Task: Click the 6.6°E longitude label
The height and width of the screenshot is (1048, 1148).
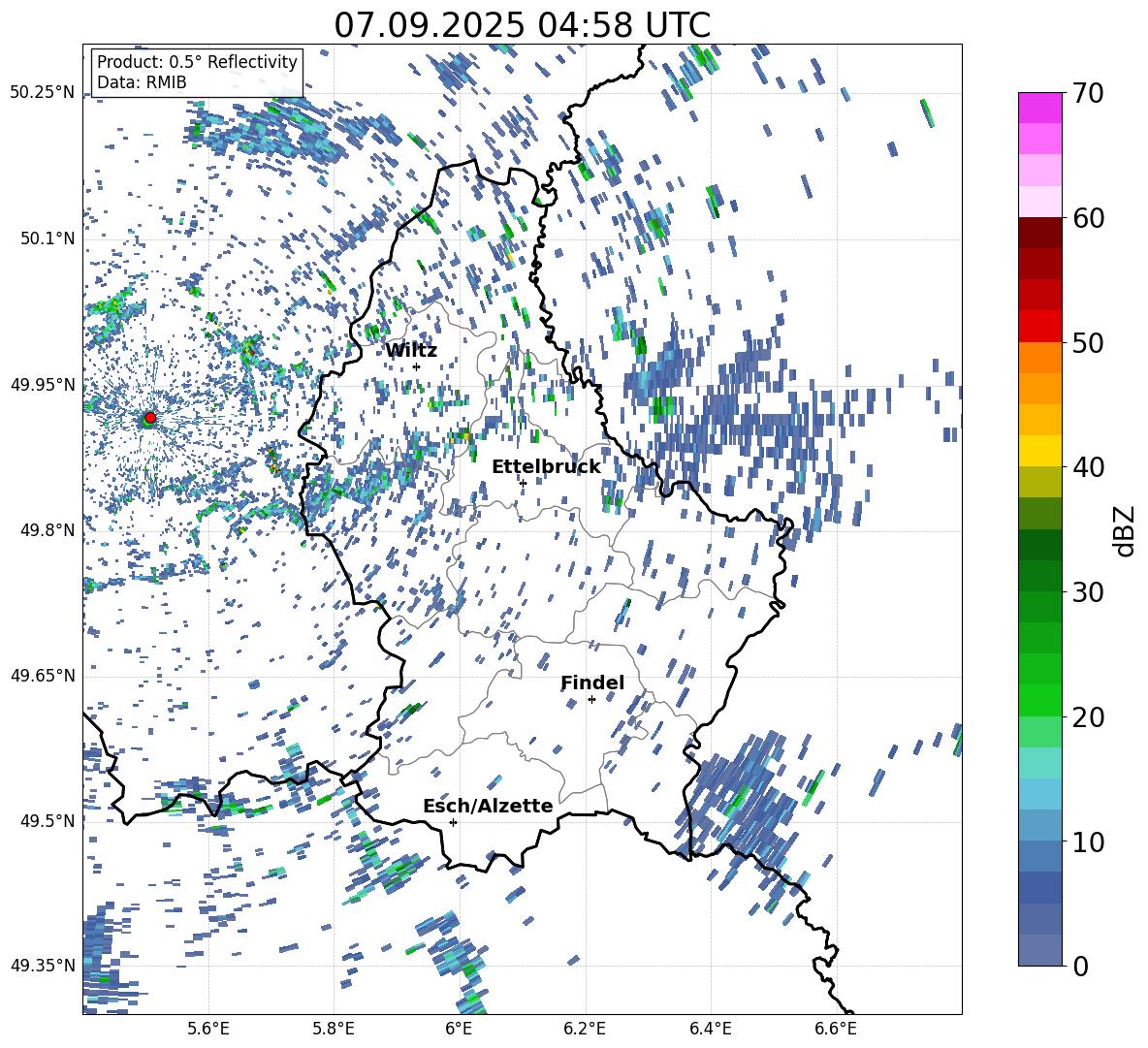Action: (x=836, y=1029)
